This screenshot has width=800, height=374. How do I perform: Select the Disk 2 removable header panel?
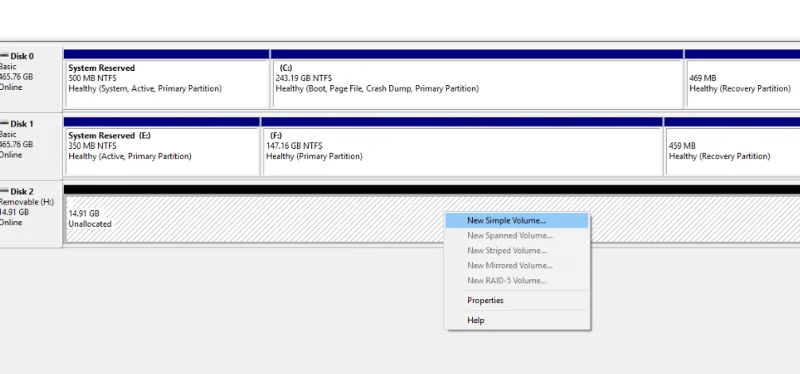[x=31, y=214]
